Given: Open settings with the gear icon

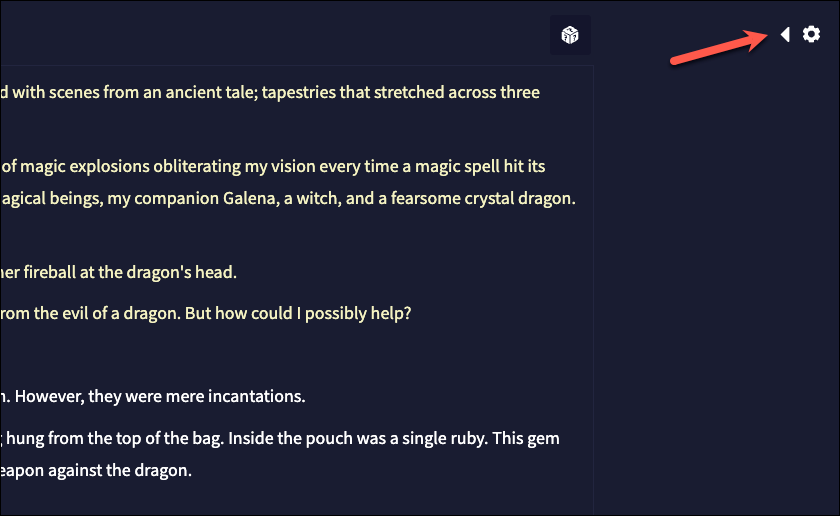Looking at the screenshot, I should 811,34.
